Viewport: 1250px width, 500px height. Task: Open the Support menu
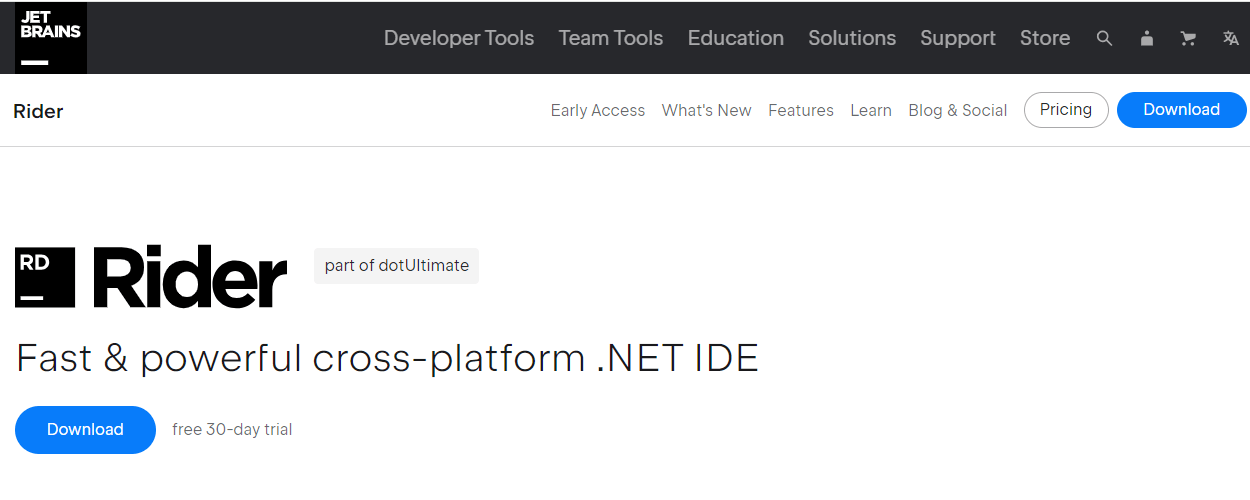click(958, 38)
